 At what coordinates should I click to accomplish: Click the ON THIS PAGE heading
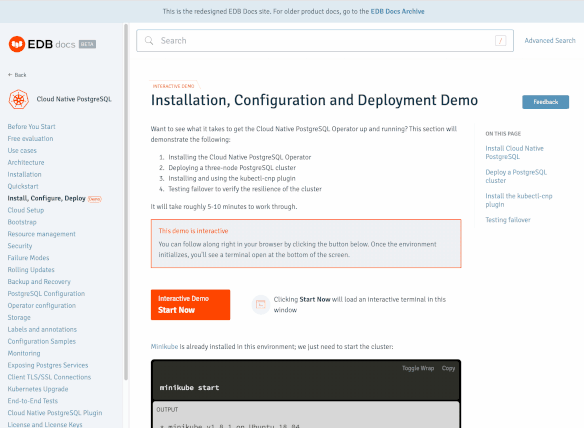pos(503,134)
